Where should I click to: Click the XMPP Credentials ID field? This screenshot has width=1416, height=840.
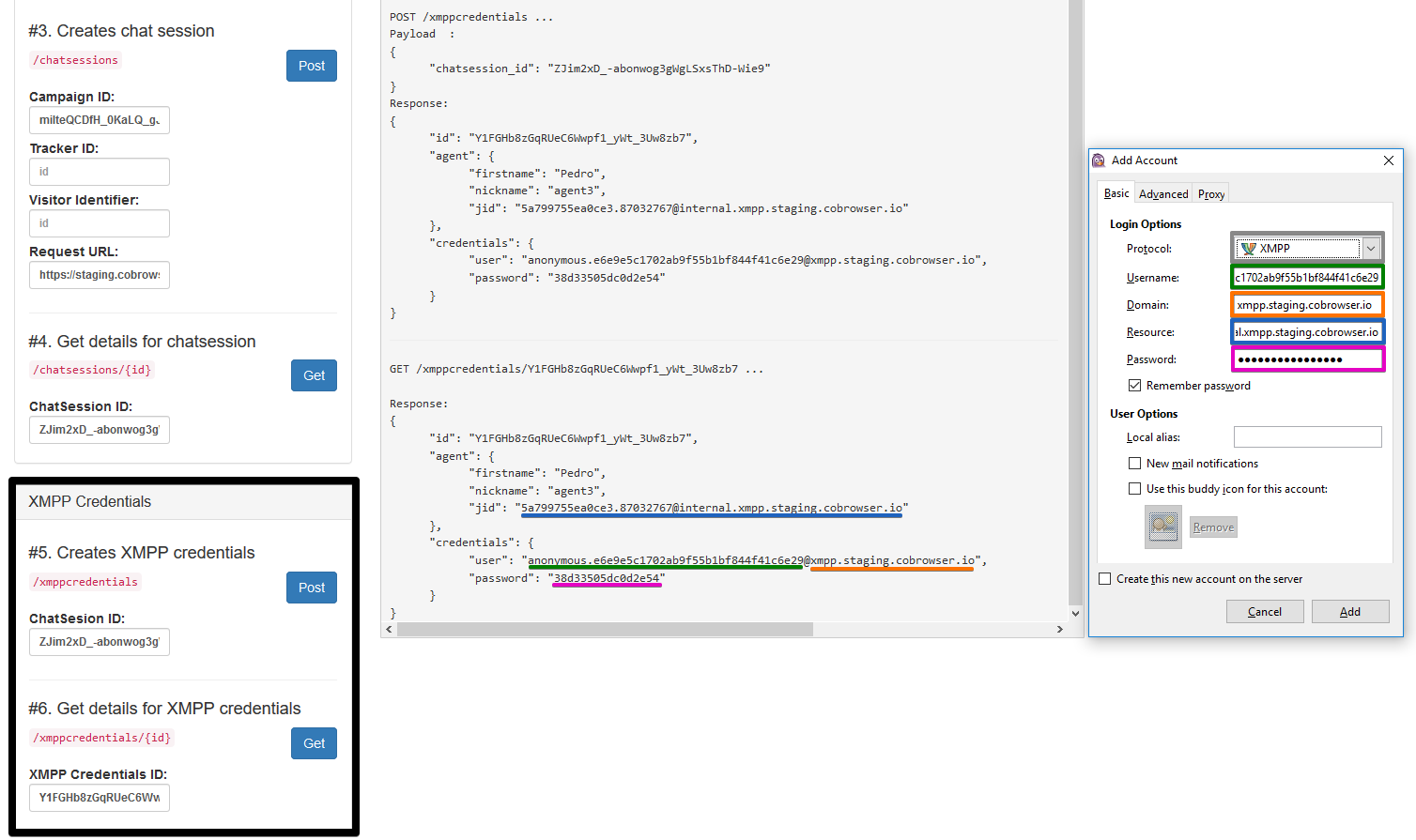(x=100, y=798)
